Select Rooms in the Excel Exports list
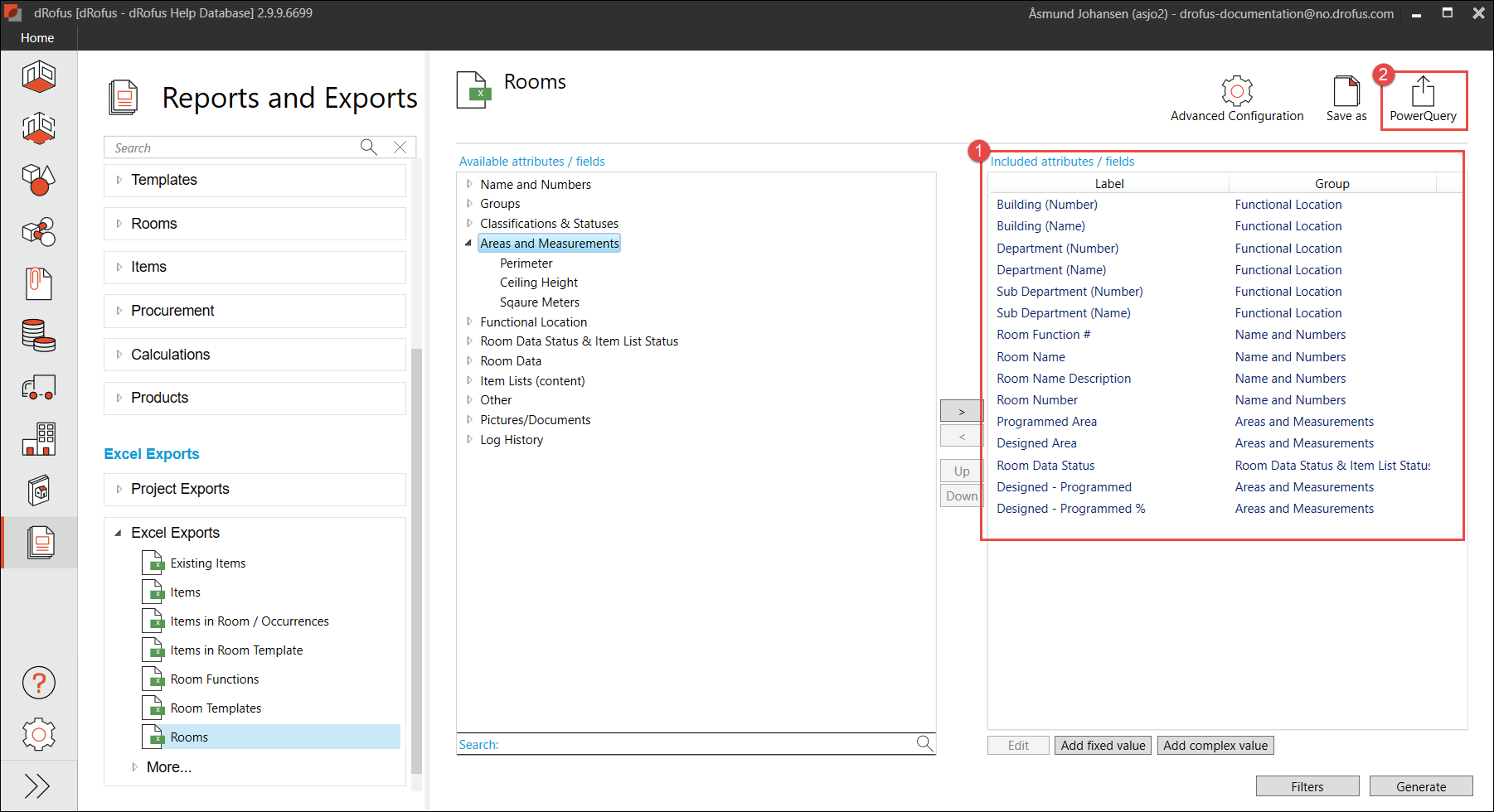This screenshot has width=1494, height=812. pyautogui.click(x=270, y=737)
